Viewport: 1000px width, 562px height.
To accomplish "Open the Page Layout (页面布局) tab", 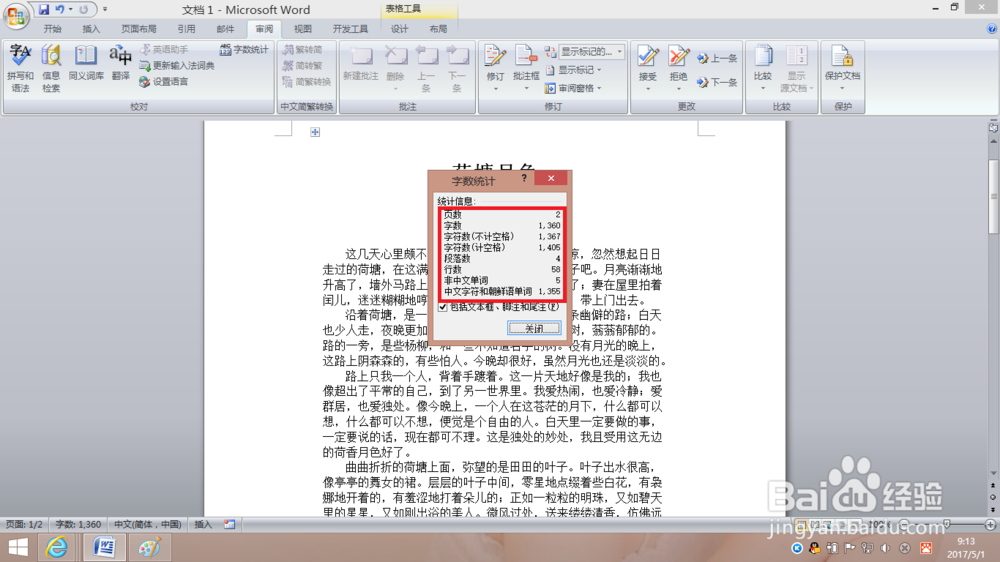I will coord(138,29).
